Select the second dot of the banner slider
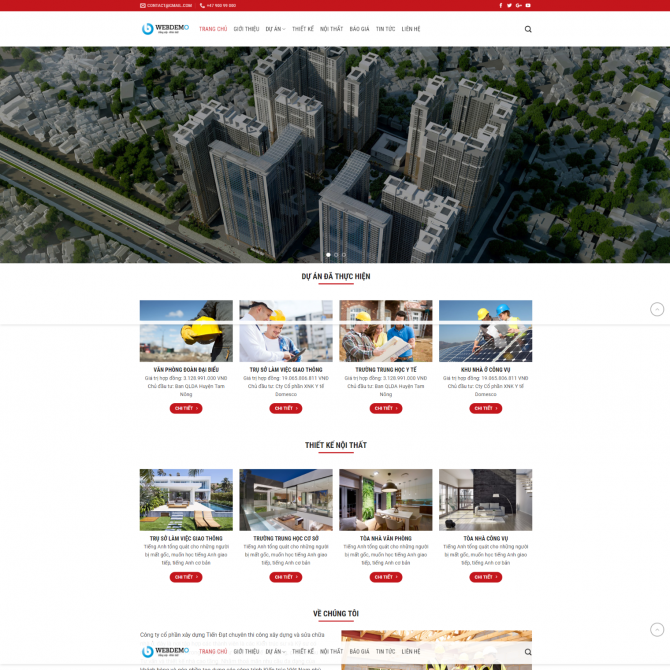The height and width of the screenshot is (670, 670). 336,255
